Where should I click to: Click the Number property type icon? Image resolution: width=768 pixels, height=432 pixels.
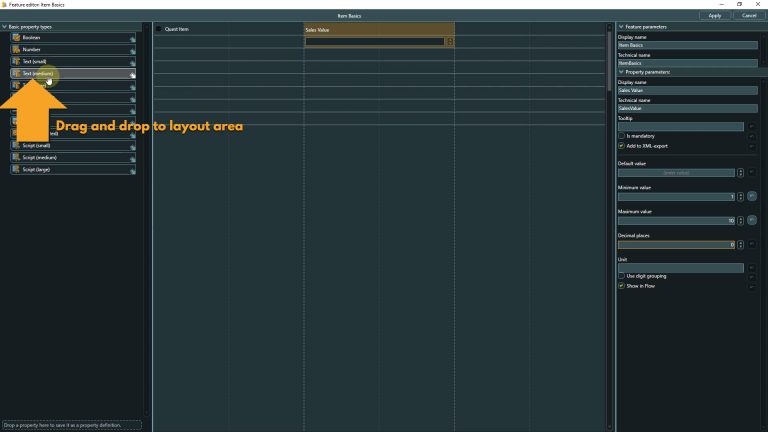pos(16,49)
